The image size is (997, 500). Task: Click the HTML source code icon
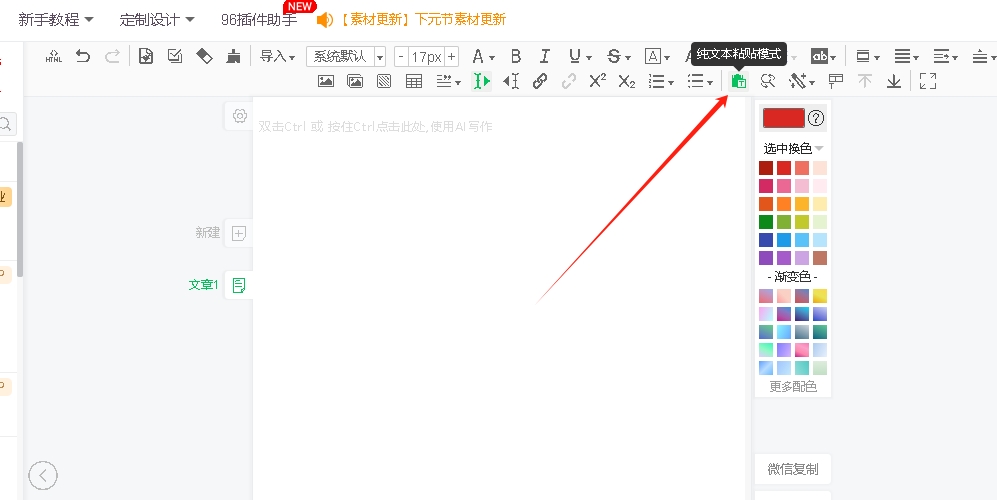[54, 57]
